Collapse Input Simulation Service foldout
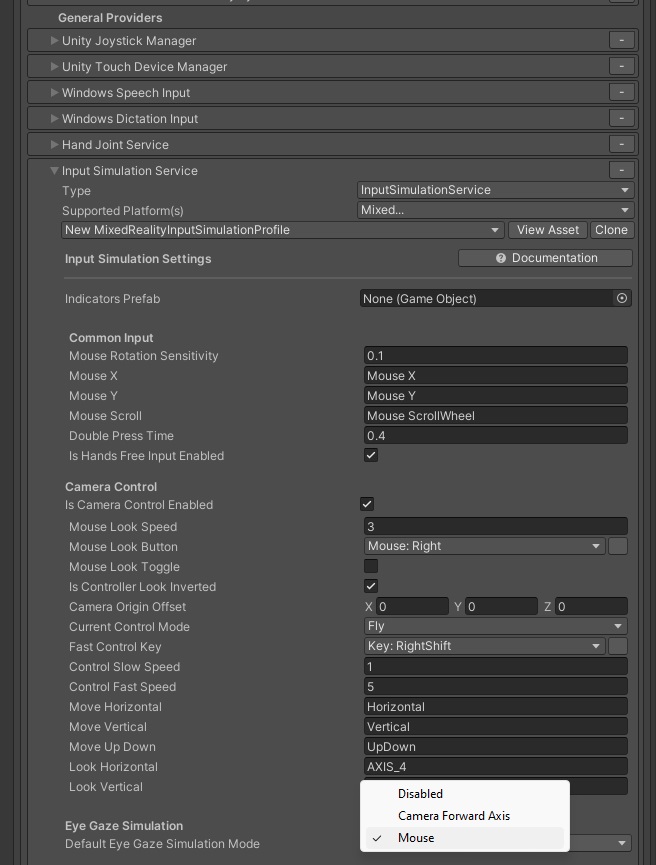 54,170
